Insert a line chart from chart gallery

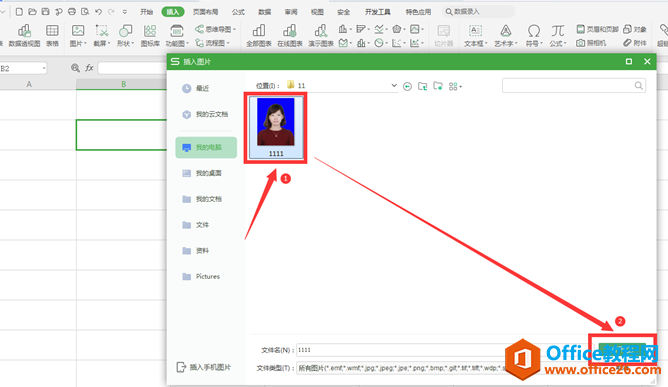point(379,29)
